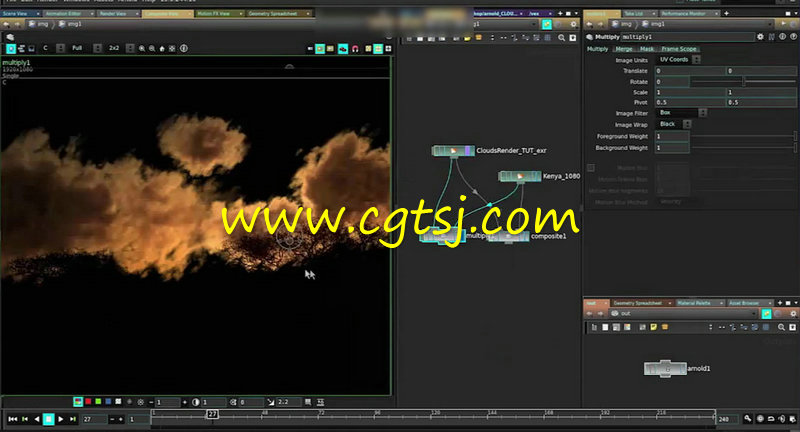
Task: Show the alpha white channel button
Action: (x=118, y=402)
